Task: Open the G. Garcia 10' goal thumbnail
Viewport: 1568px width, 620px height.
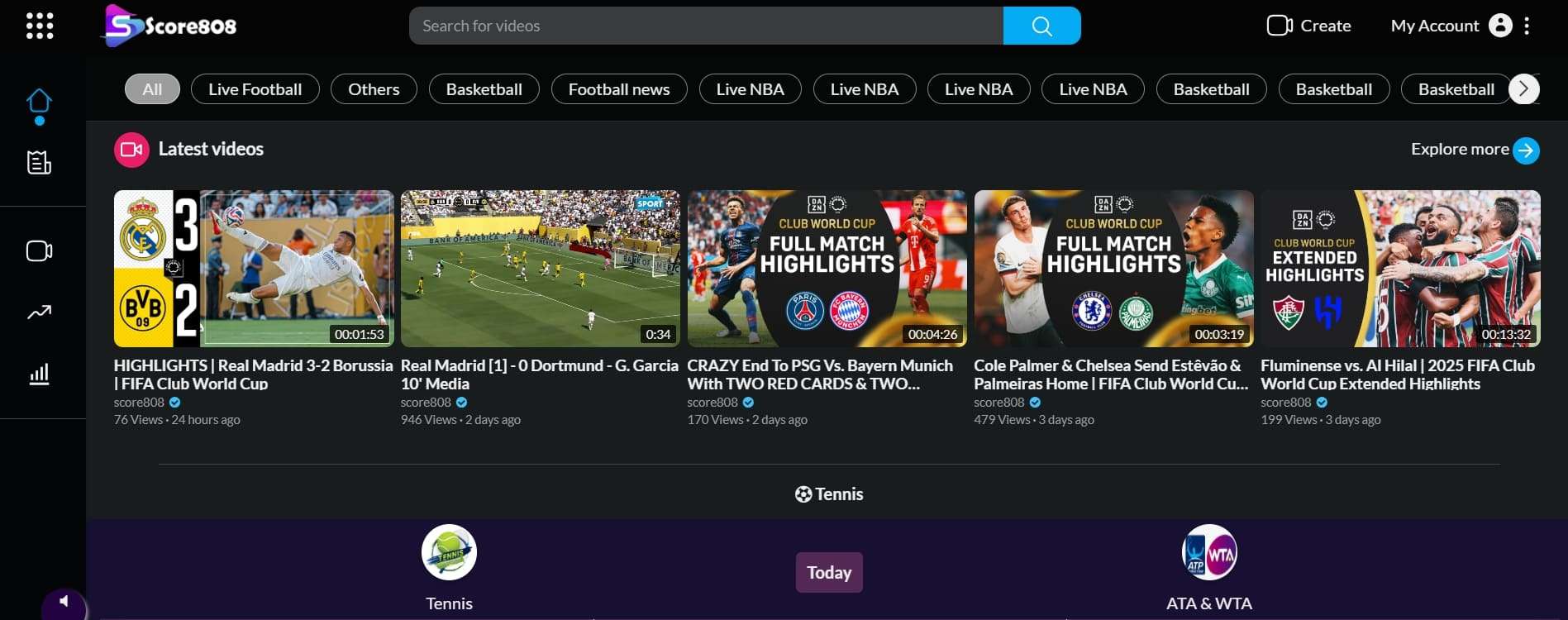Action: coord(541,269)
